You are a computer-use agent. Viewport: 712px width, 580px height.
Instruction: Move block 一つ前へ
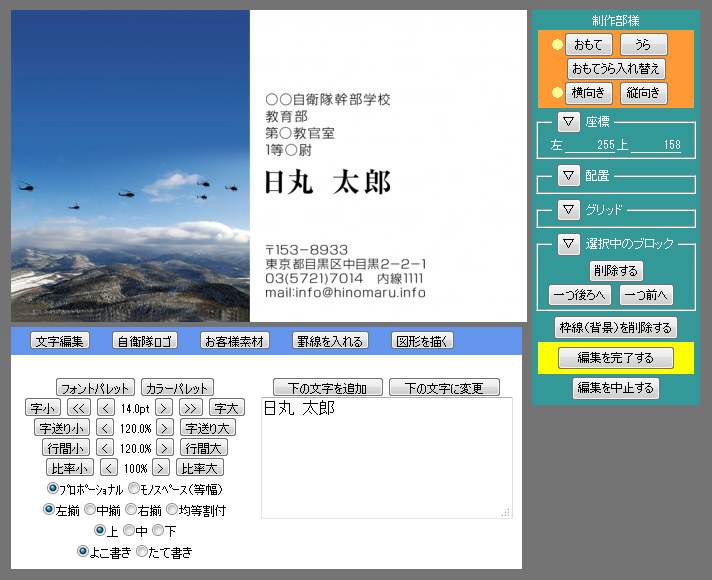pyautogui.click(x=646, y=295)
